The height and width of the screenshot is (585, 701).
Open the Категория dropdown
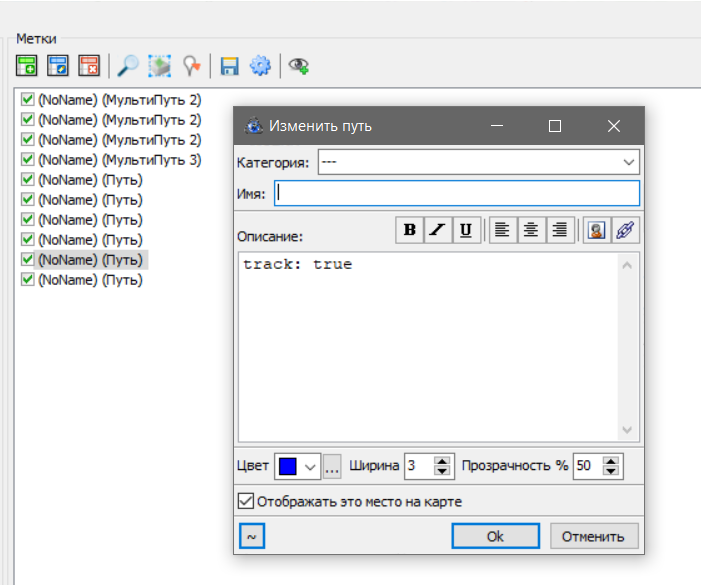click(629, 162)
